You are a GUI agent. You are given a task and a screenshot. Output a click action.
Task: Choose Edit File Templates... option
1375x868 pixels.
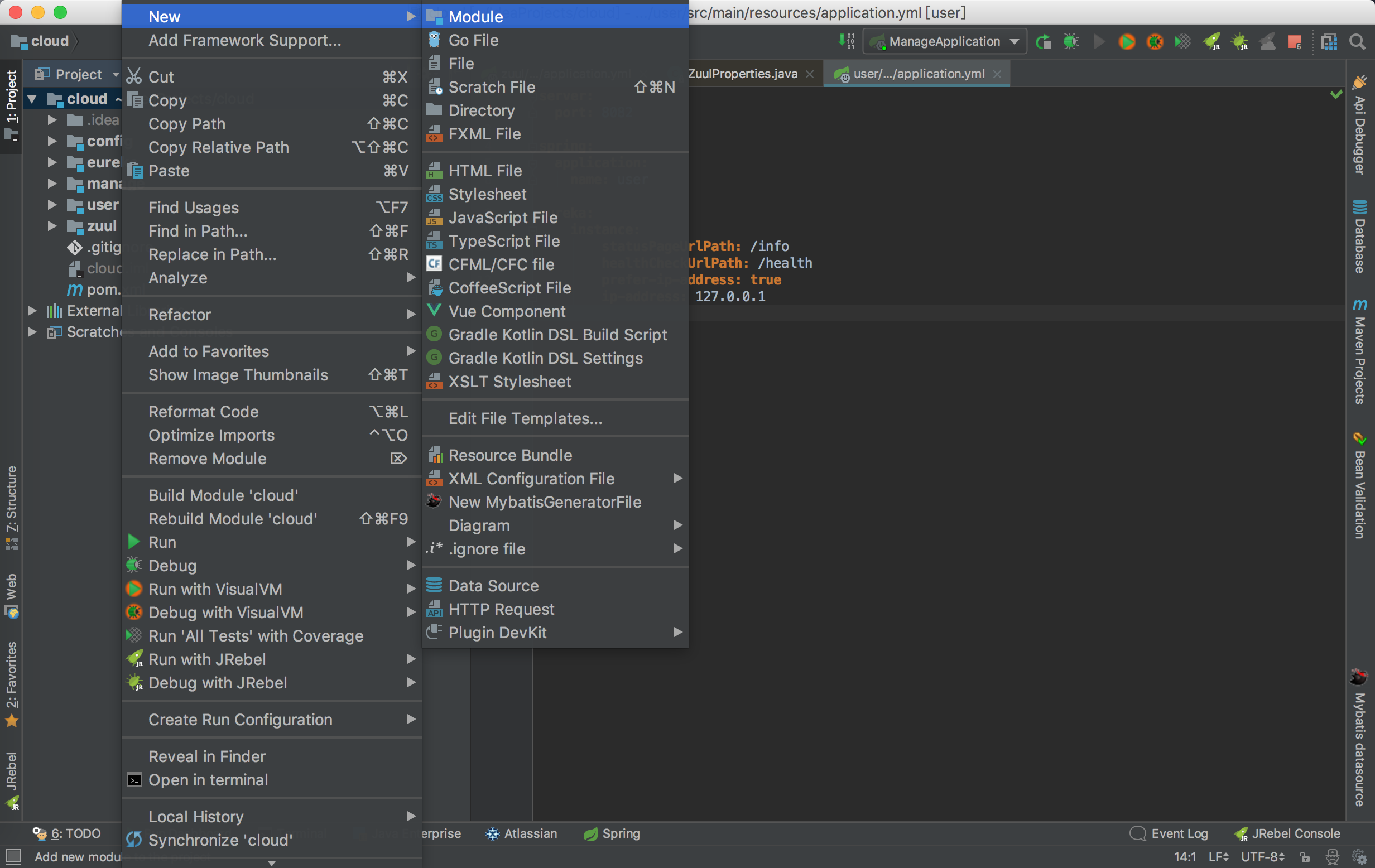coord(525,418)
